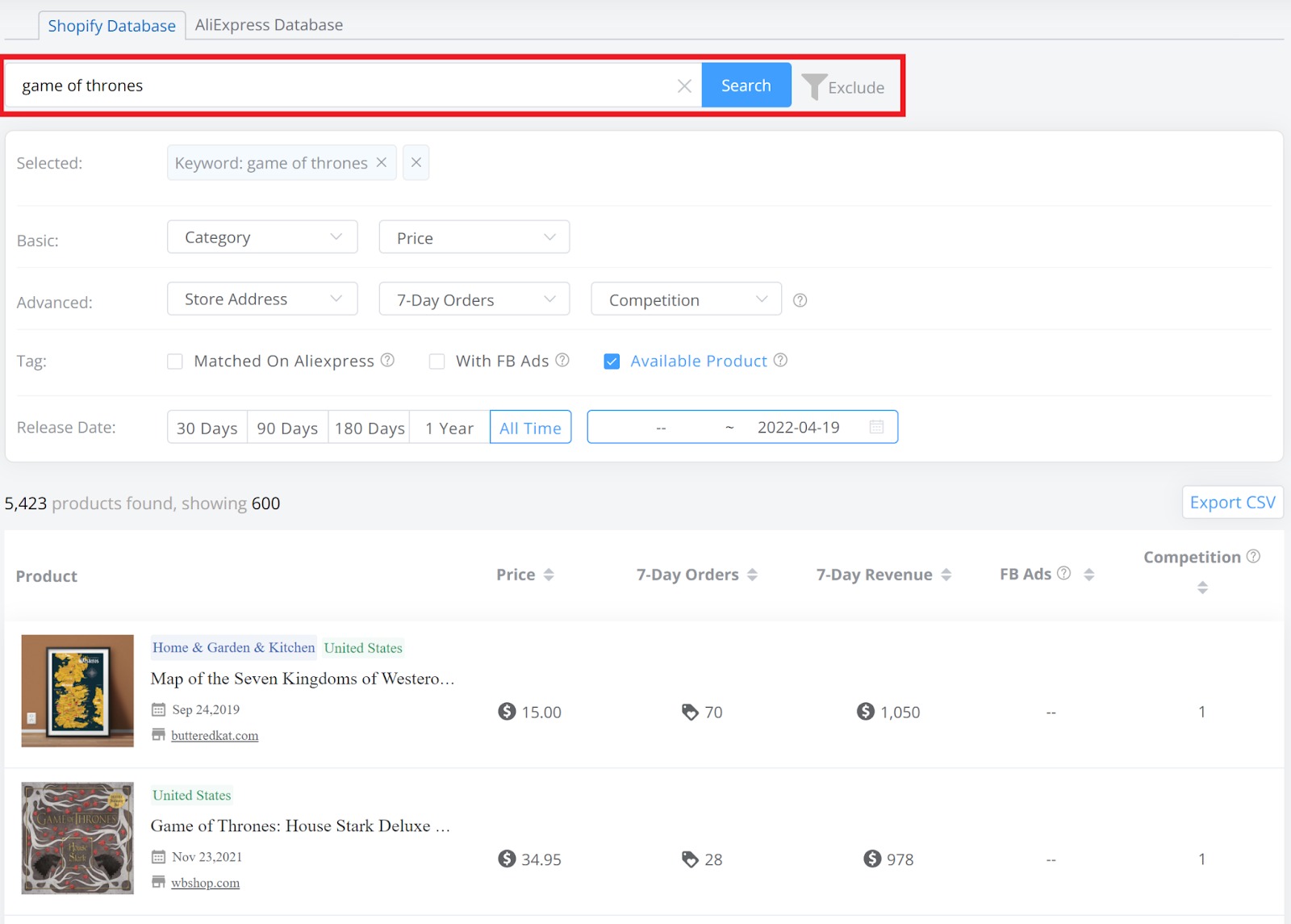Open the Category dropdown
1291x924 pixels.
[x=261, y=236]
